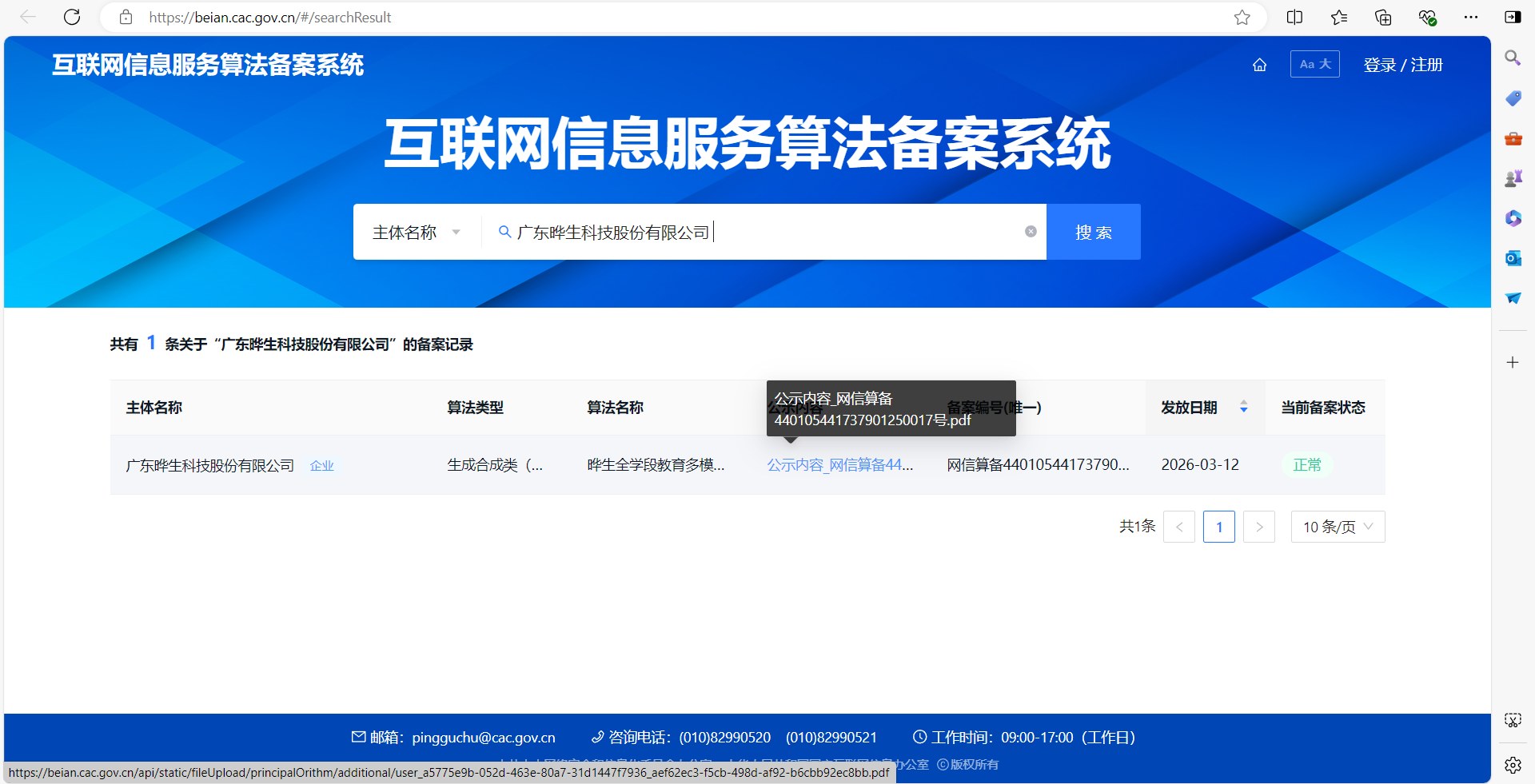Go to next results page
This screenshot has width=1535, height=784.
pos(1259,527)
